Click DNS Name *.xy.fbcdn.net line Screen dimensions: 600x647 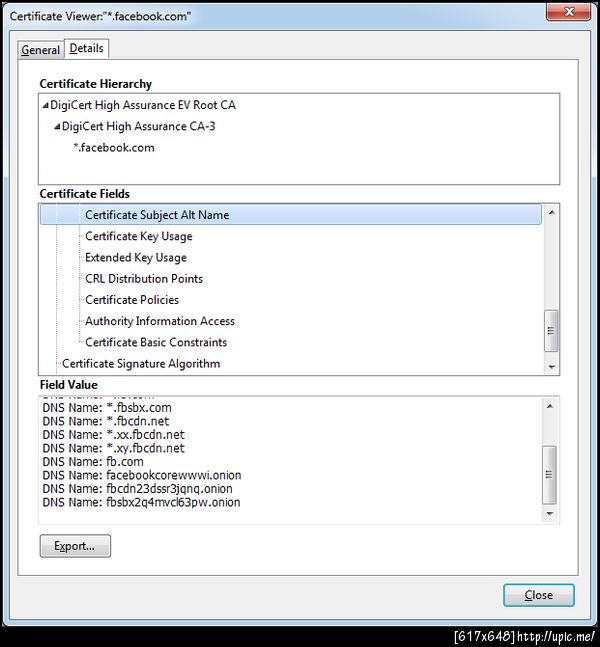[x=113, y=448]
